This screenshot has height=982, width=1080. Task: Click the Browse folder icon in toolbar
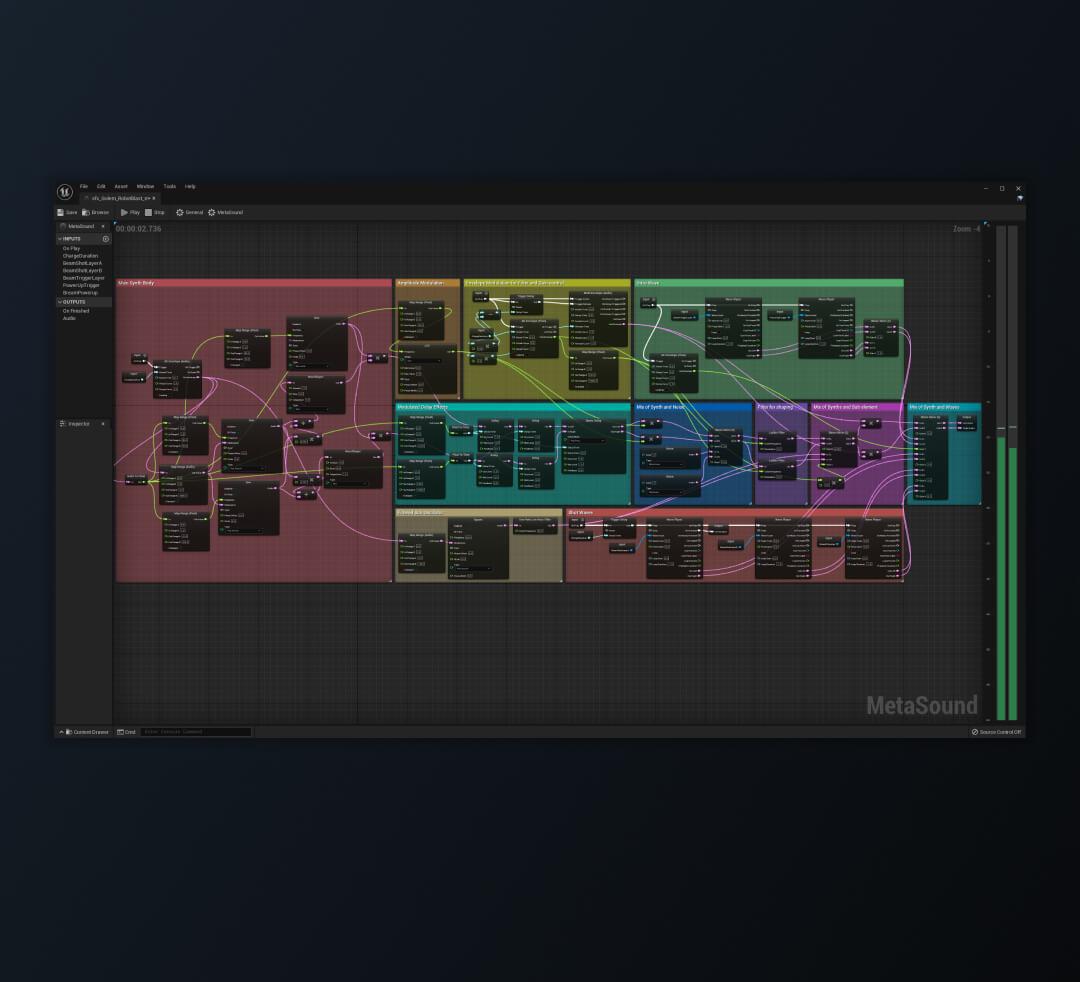86,213
